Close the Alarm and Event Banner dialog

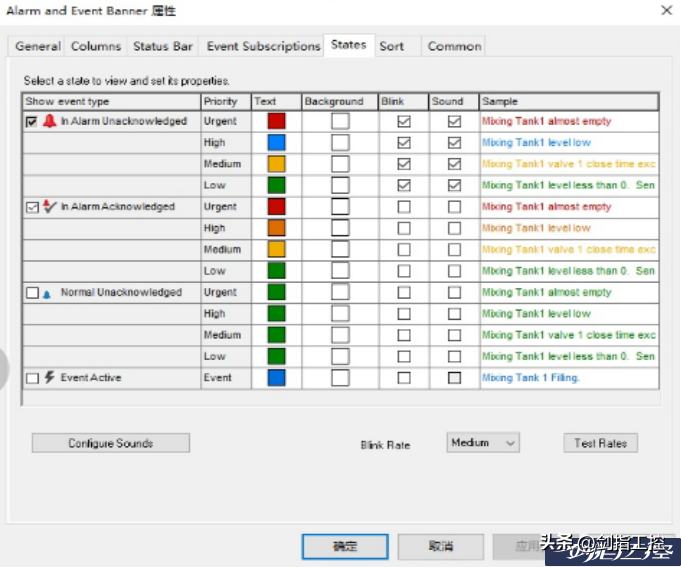click(666, 9)
